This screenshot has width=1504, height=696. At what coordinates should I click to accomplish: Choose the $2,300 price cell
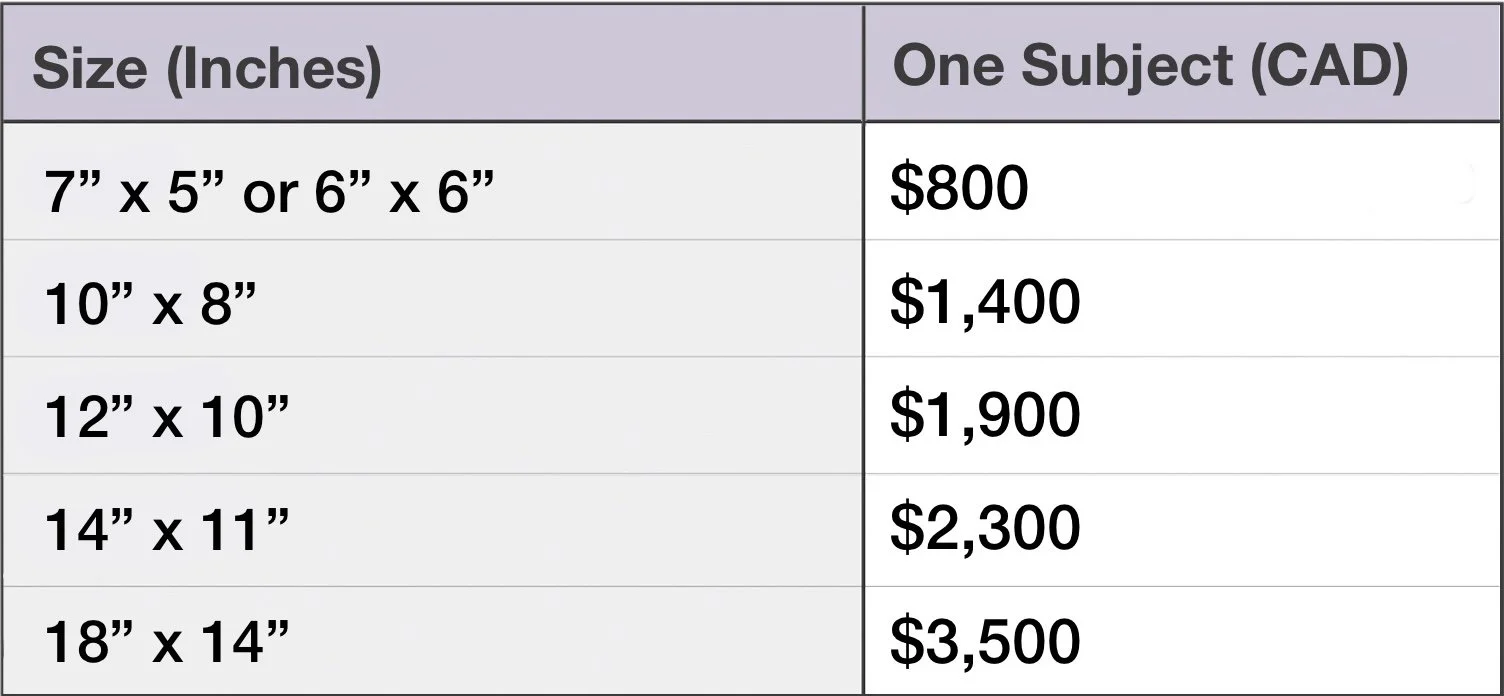pos(1181,530)
